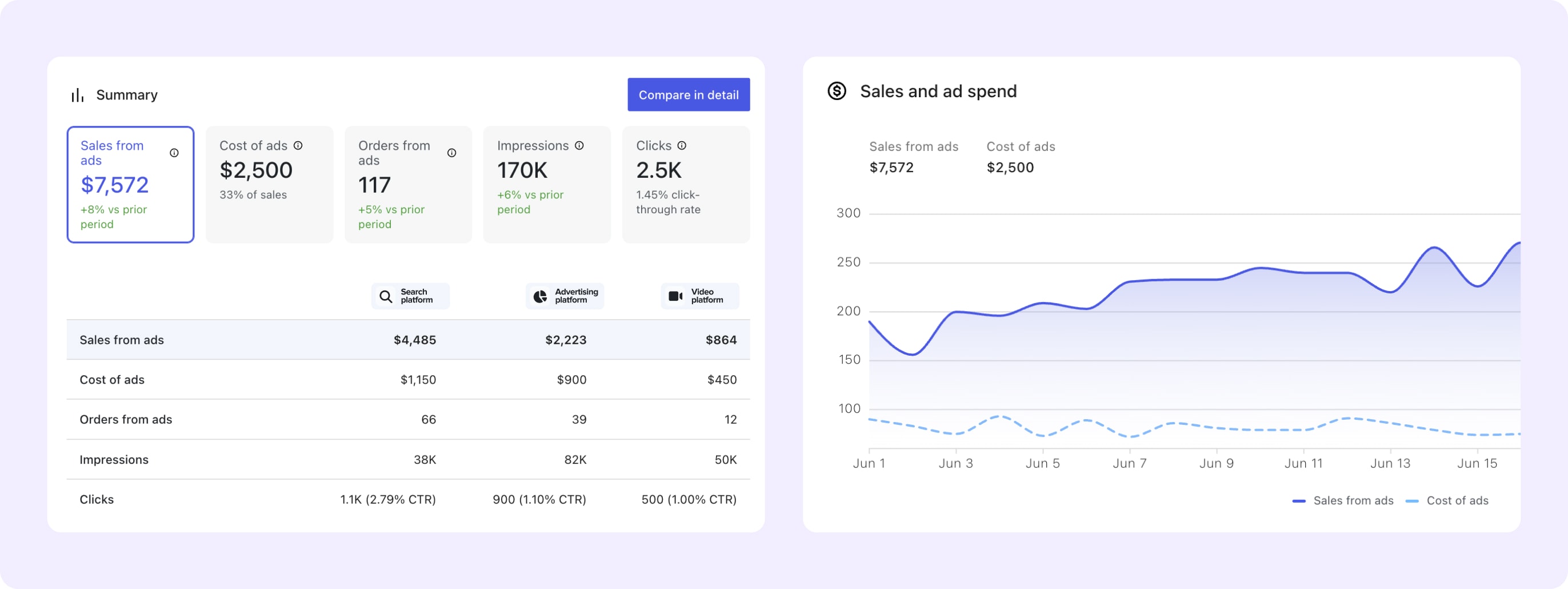Click the Search platform column header
This screenshot has height=589, width=1568.
(410, 296)
